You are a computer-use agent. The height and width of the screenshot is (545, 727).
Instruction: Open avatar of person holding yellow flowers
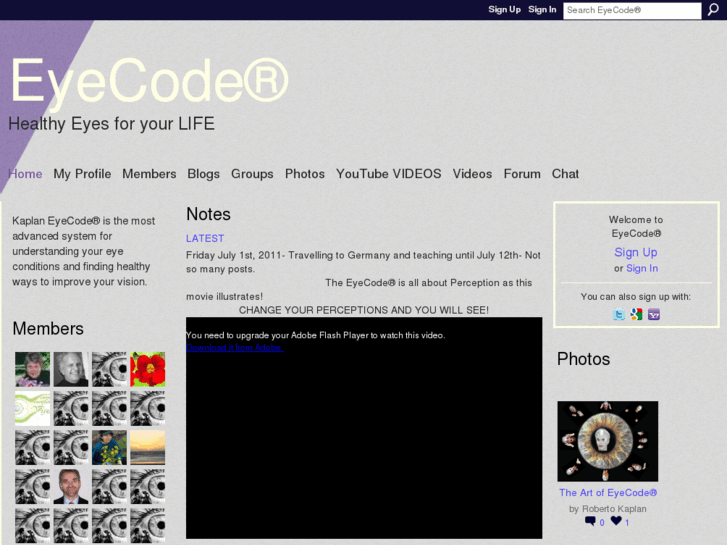[x=109, y=447]
